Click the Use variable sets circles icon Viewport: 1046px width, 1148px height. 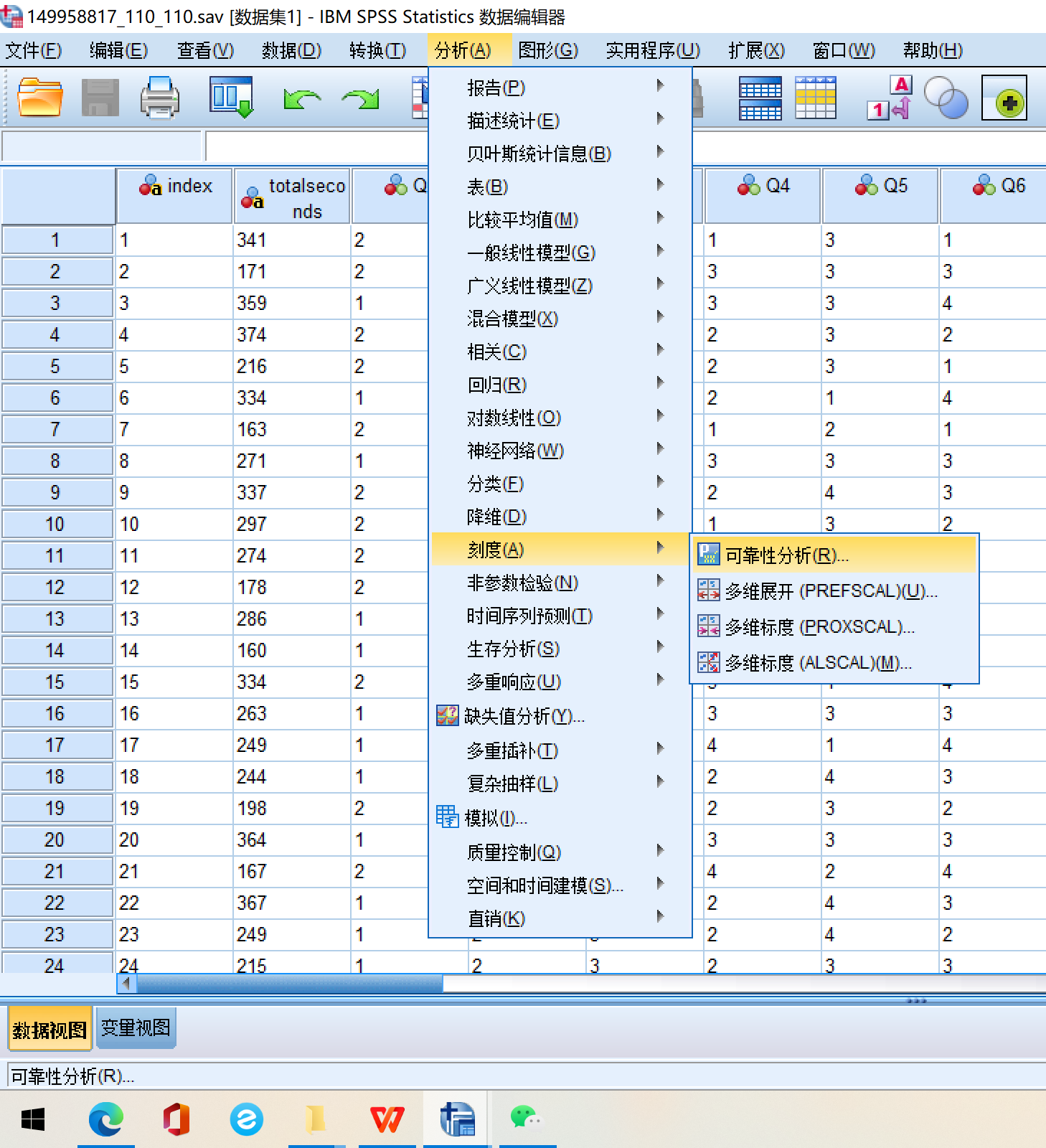pos(946,98)
